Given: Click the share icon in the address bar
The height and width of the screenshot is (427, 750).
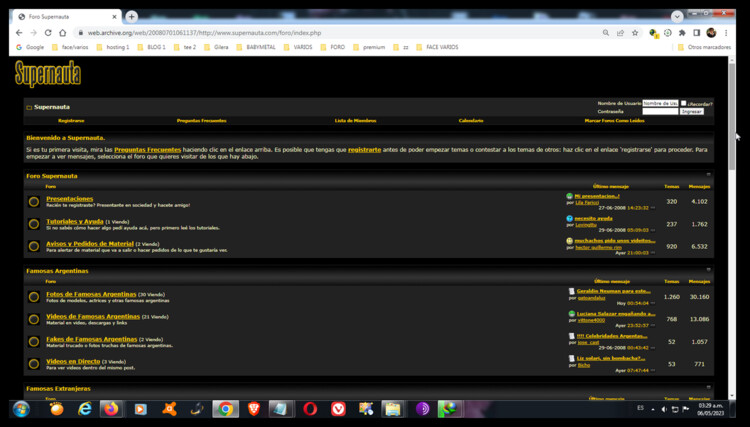Looking at the screenshot, I should [x=620, y=33].
